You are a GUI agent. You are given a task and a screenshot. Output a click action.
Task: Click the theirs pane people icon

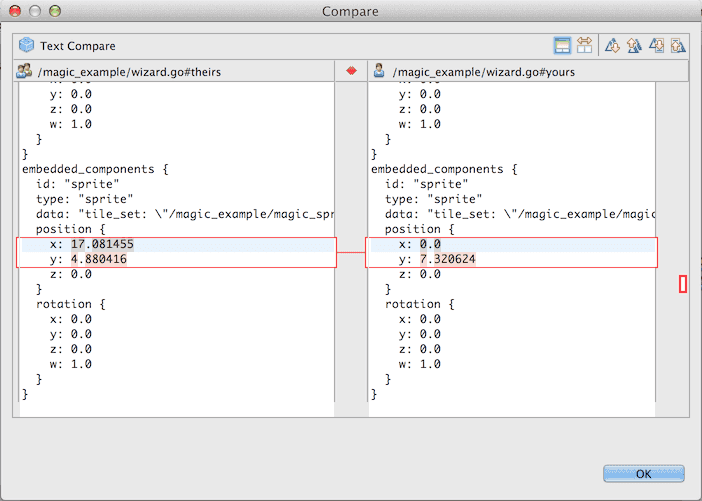click(x=24, y=71)
